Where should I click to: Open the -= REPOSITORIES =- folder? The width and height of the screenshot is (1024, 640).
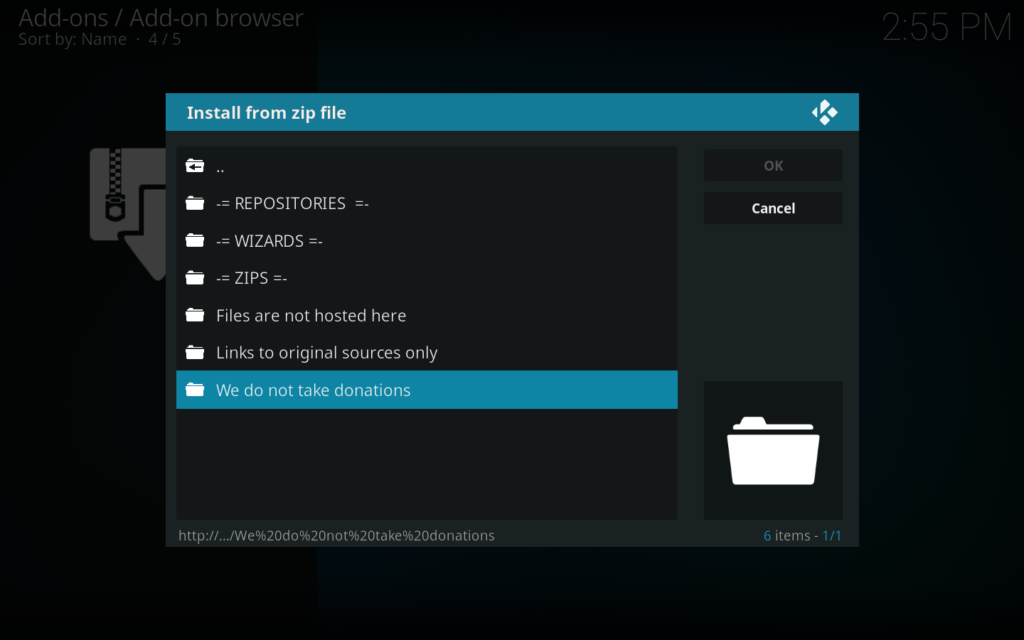(426, 203)
